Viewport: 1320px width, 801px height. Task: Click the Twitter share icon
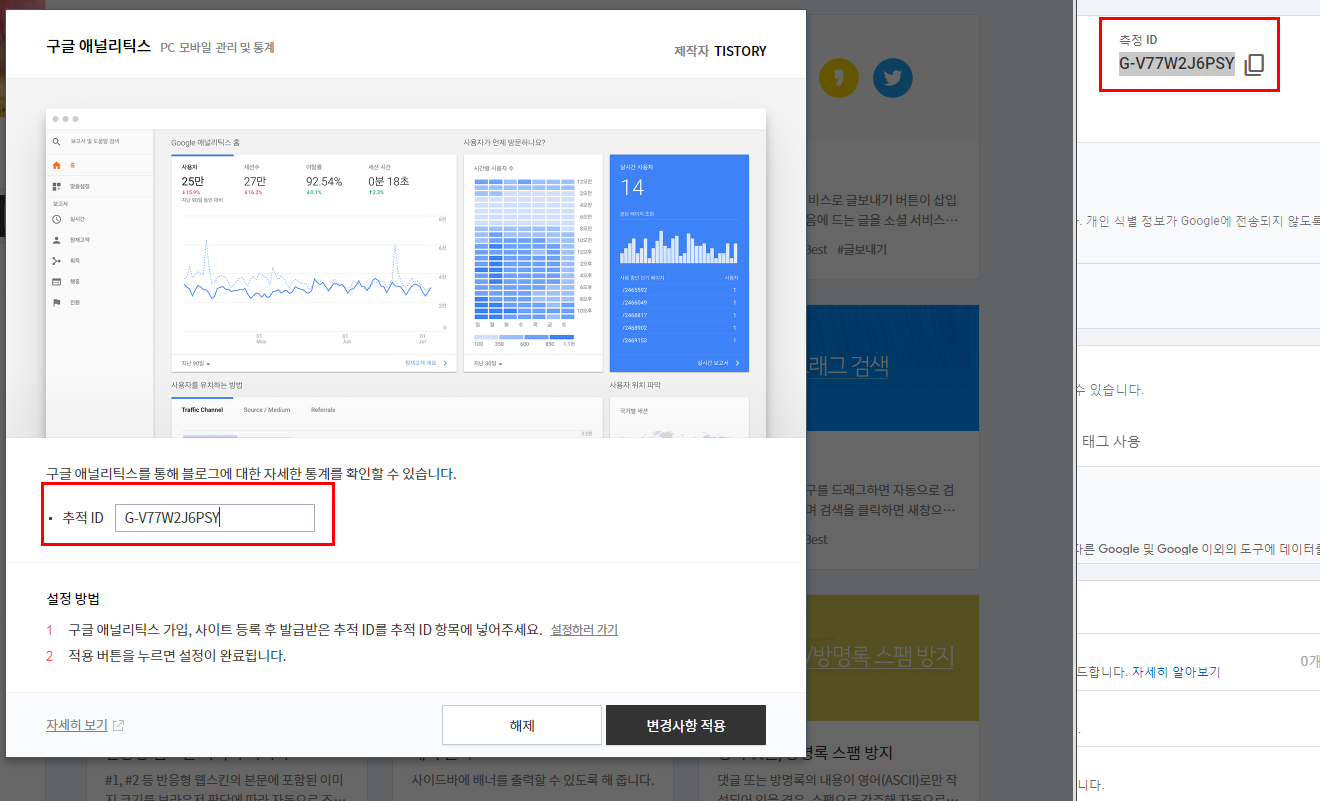tap(892, 78)
